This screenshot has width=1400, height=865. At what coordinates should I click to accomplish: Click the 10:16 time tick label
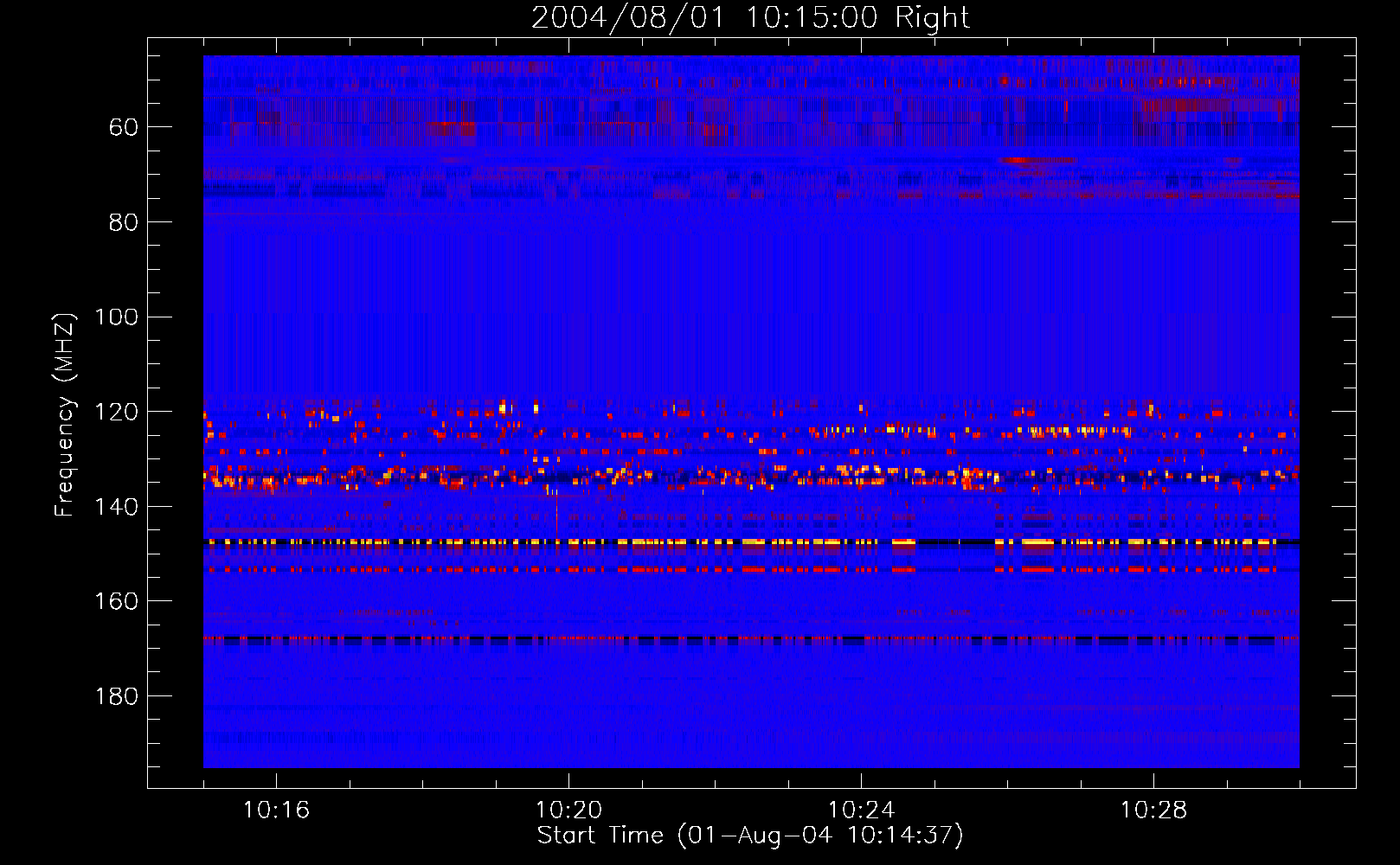(x=276, y=811)
